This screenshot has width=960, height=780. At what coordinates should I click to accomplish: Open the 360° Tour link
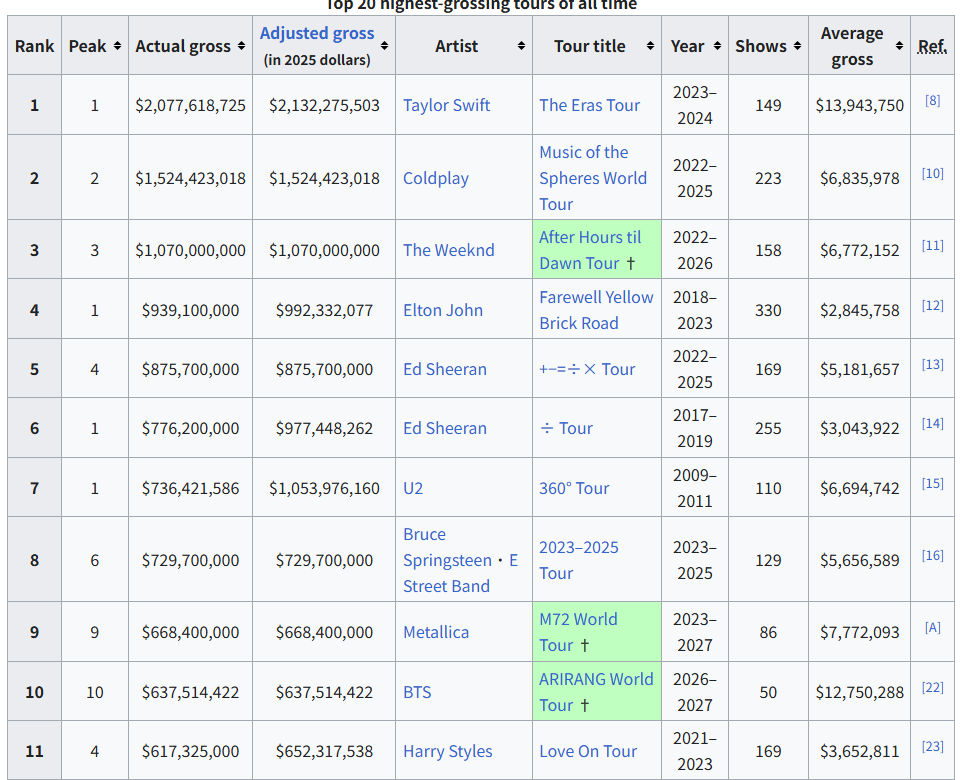pos(574,488)
